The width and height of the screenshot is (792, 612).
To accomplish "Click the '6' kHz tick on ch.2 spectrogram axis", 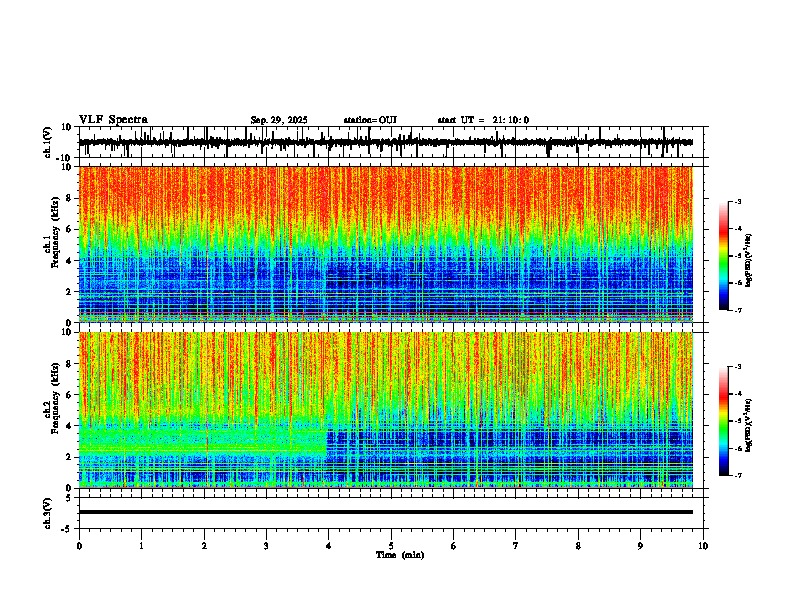I will point(69,395).
